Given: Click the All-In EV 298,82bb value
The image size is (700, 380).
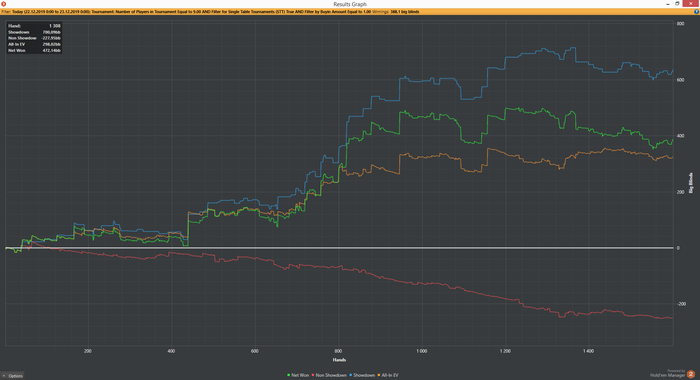Looking at the screenshot, I should 51,44.
